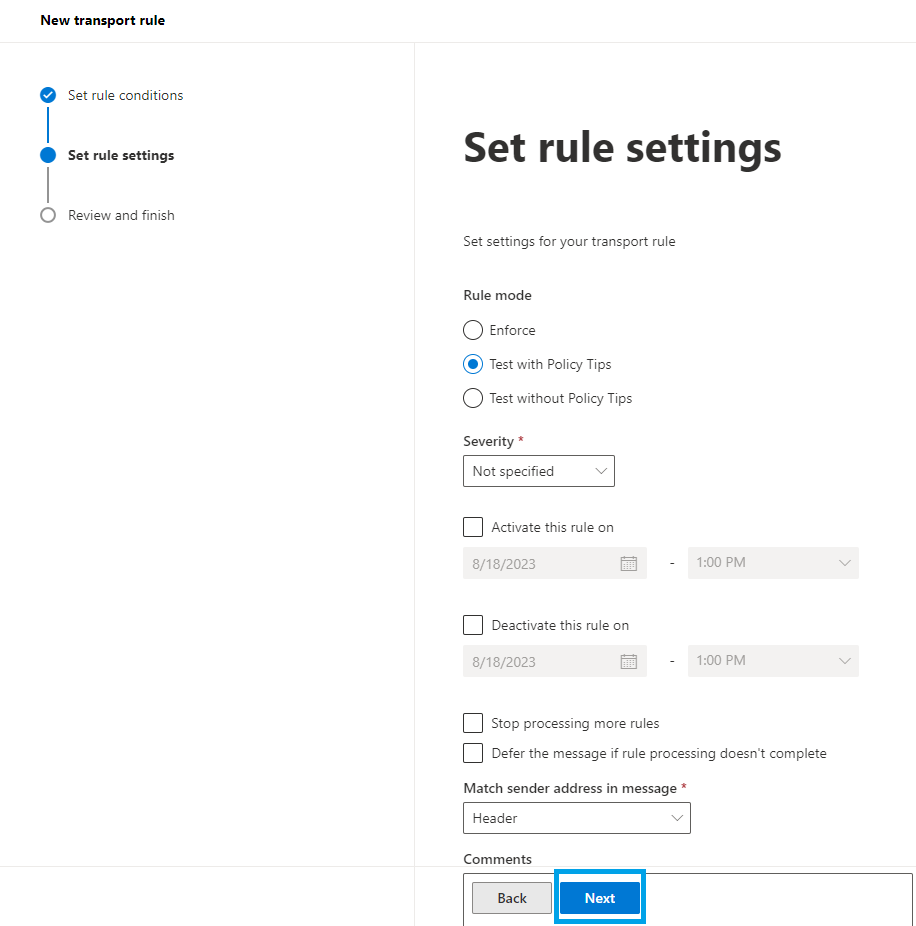Open the Severity dropdown
This screenshot has height=926, width=916.
click(x=539, y=471)
